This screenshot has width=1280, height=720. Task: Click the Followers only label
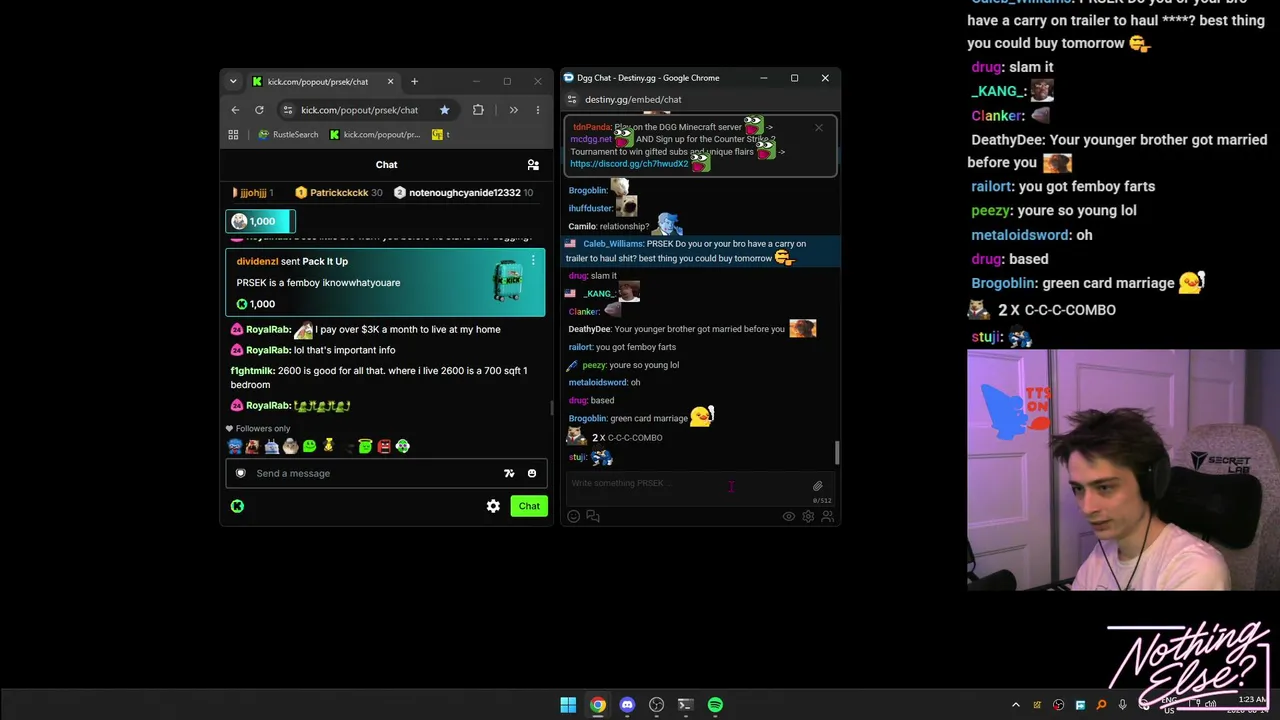[x=263, y=429]
